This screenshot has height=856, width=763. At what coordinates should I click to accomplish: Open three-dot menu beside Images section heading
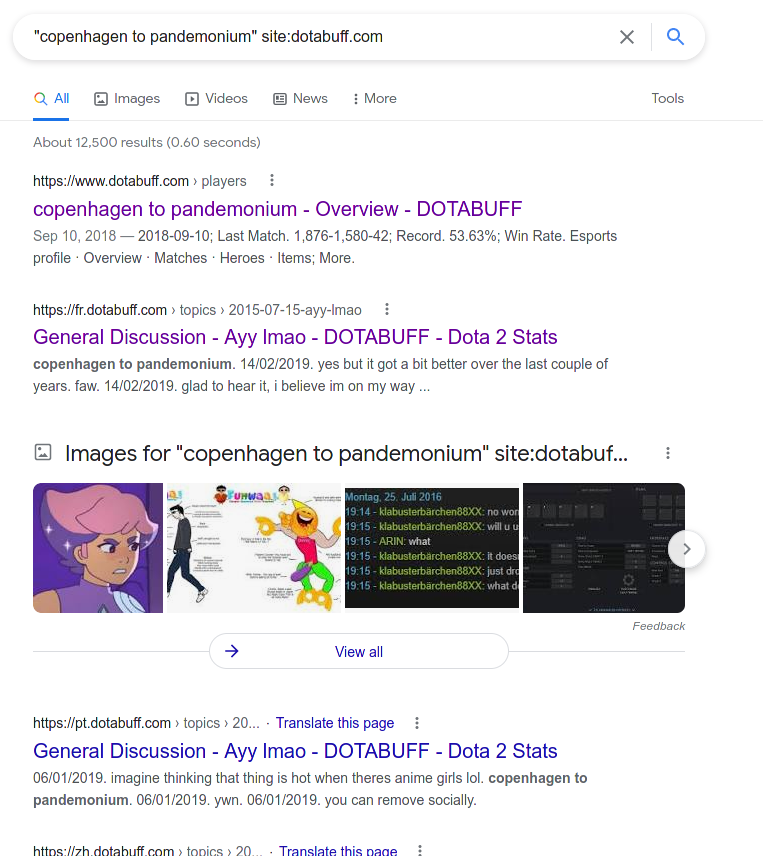pyautogui.click(x=667, y=453)
